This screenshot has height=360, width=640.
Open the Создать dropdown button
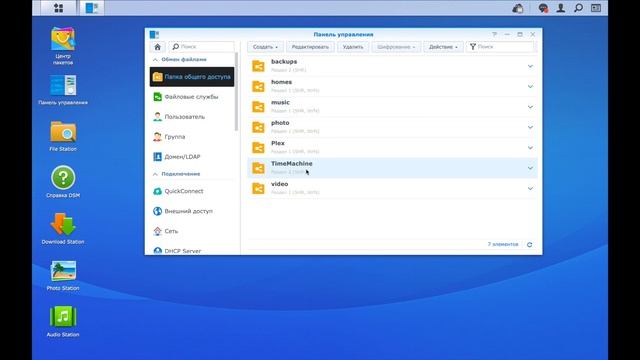click(x=265, y=47)
